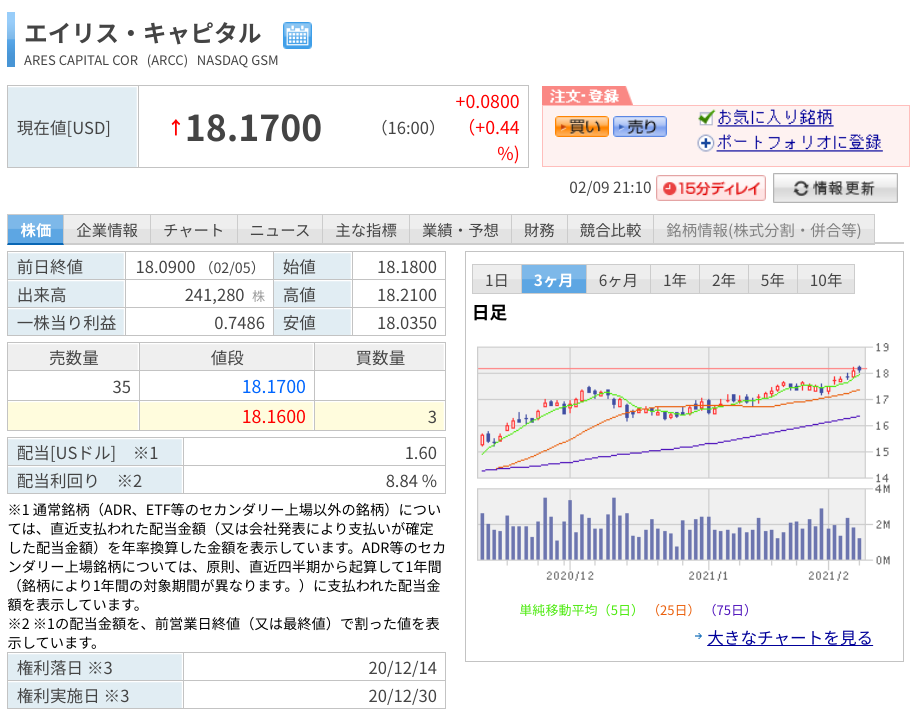This screenshot has width=910, height=715.
Task: Set chart range to 3ヶ月
Action: (554, 280)
